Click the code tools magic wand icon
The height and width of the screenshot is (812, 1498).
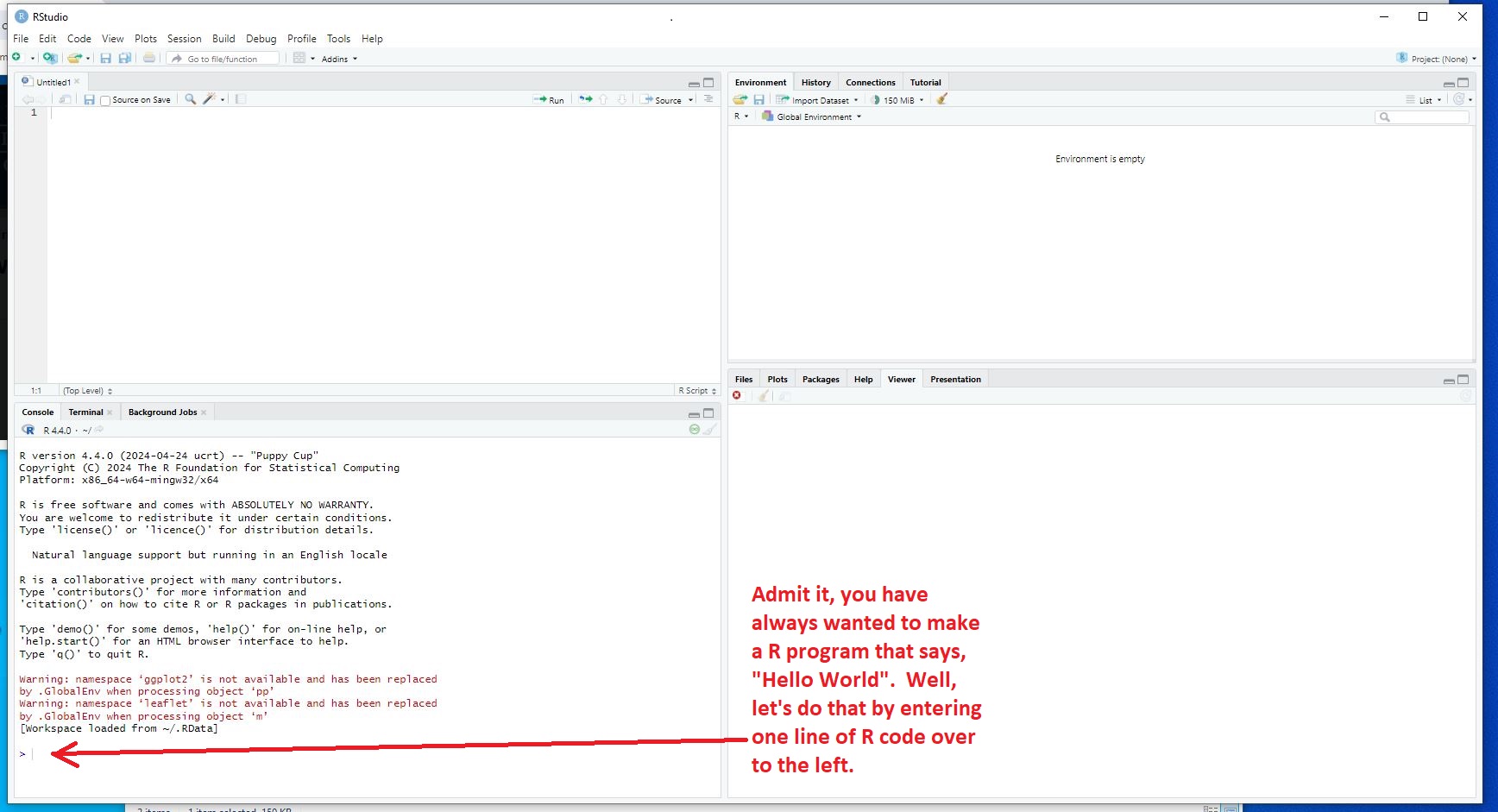point(209,99)
